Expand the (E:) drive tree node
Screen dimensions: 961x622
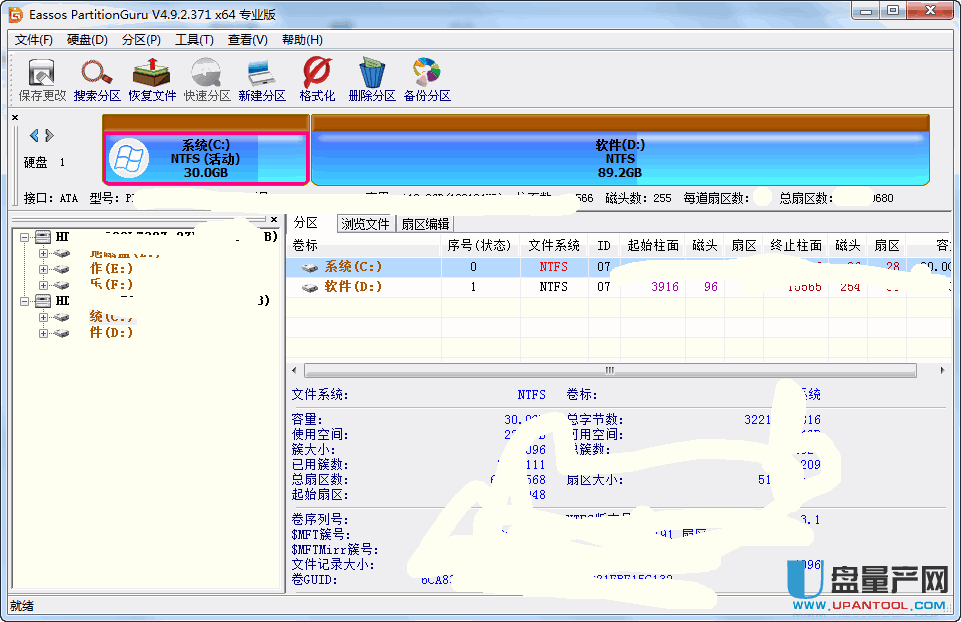coord(43,269)
